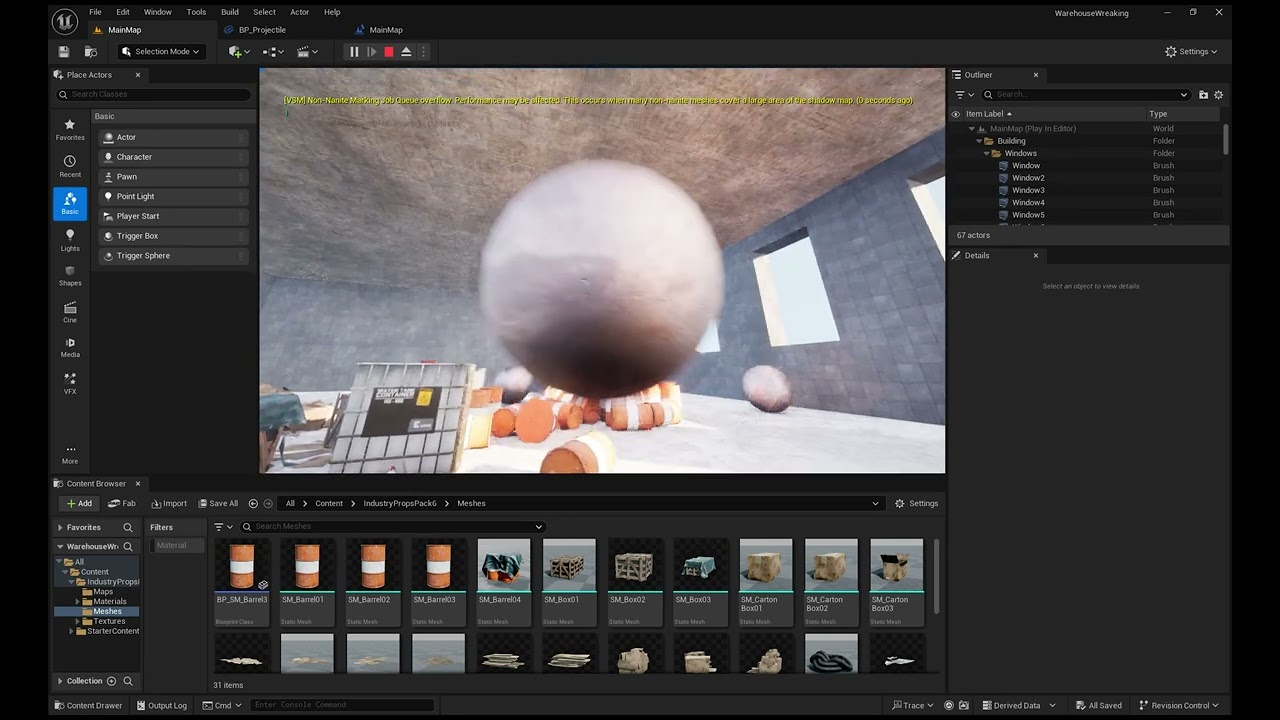This screenshot has height=720, width=1280.
Task: Save current level with floppy disk icon
Action: point(64,52)
